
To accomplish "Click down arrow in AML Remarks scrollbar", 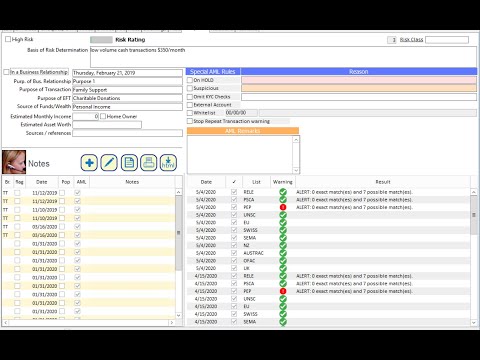I will pyautogui.click(x=296, y=170).
